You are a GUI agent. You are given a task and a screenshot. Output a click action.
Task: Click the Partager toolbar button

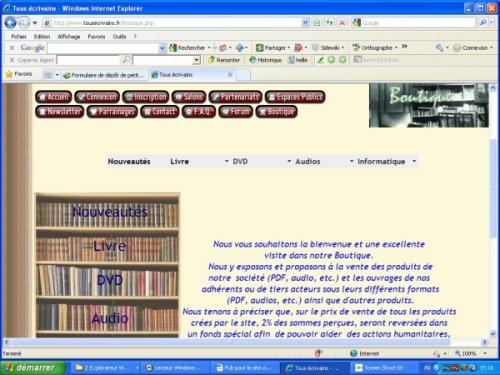click(x=273, y=48)
